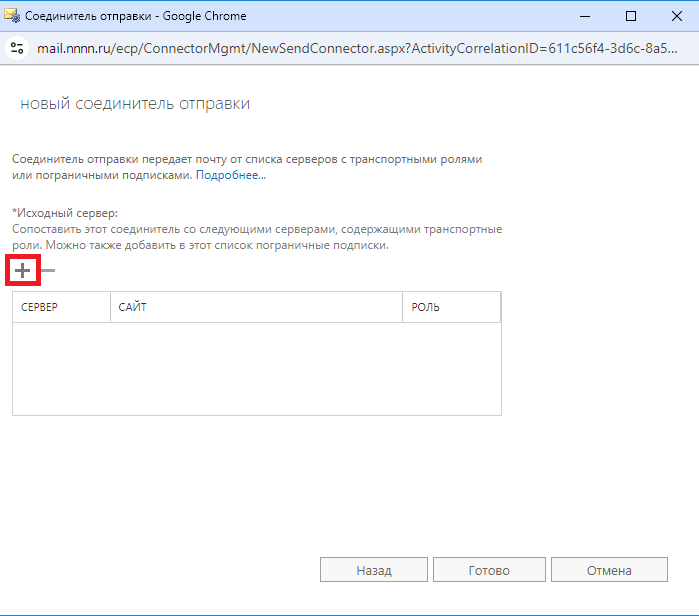Click the новый соединитель отправки heading
The height and width of the screenshot is (616, 699).
tap(135, 103)
